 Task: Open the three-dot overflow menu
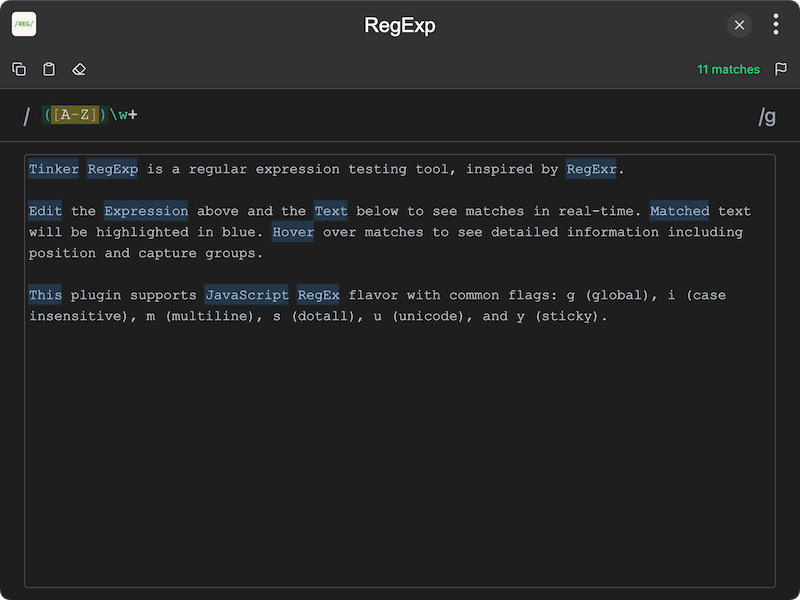pos(776,24)
